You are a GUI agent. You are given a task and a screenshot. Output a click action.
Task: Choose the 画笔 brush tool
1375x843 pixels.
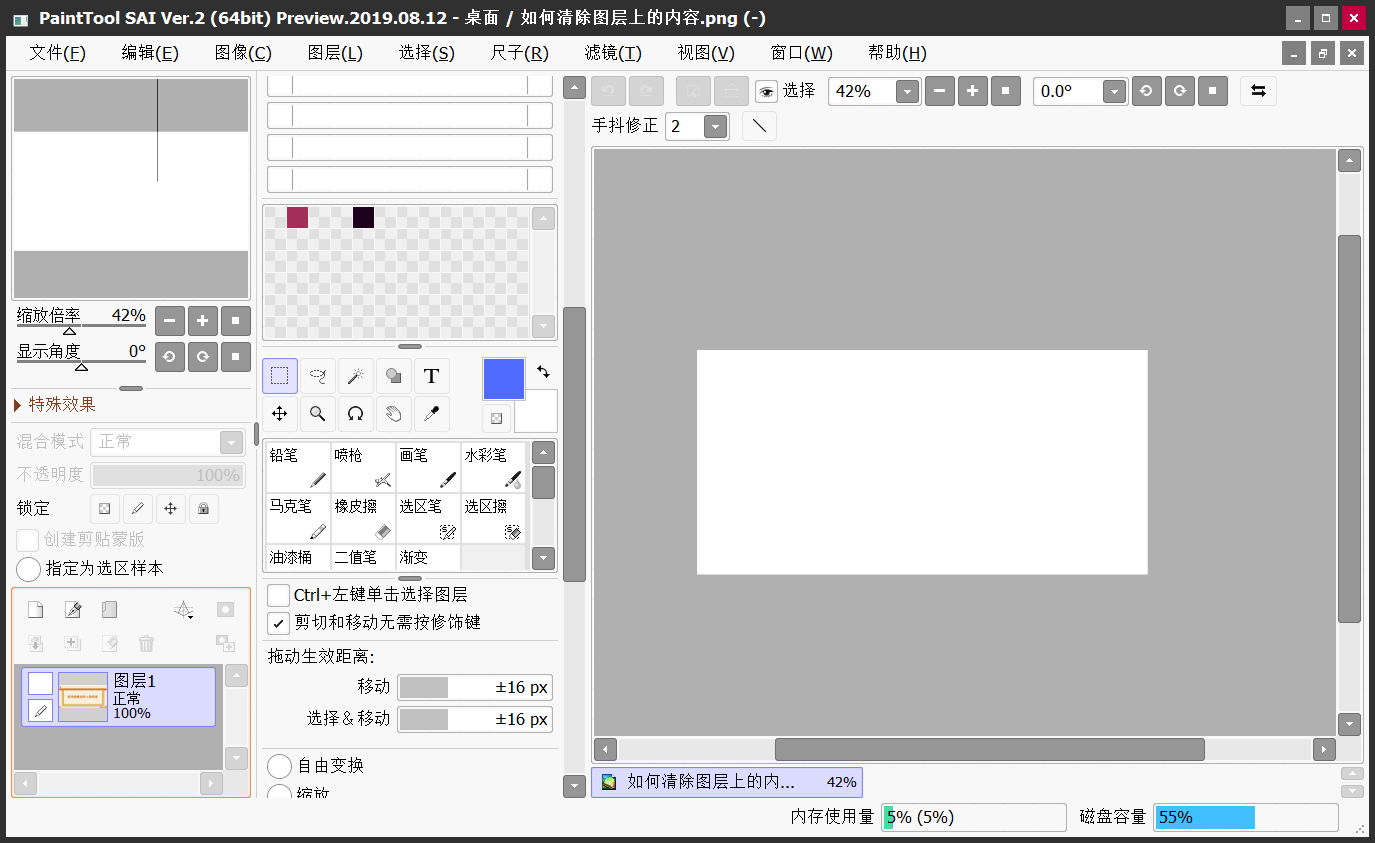(x=428, y=468)
